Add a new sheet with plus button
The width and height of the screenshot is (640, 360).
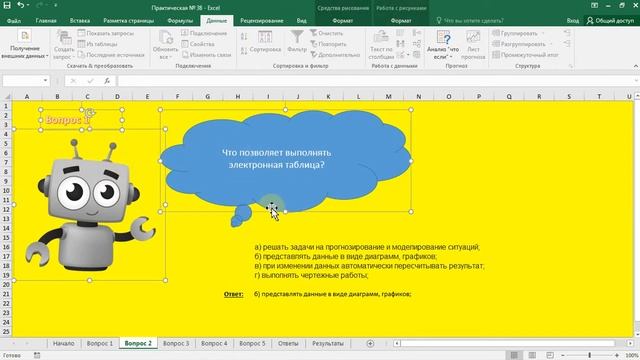click(370, 344)
